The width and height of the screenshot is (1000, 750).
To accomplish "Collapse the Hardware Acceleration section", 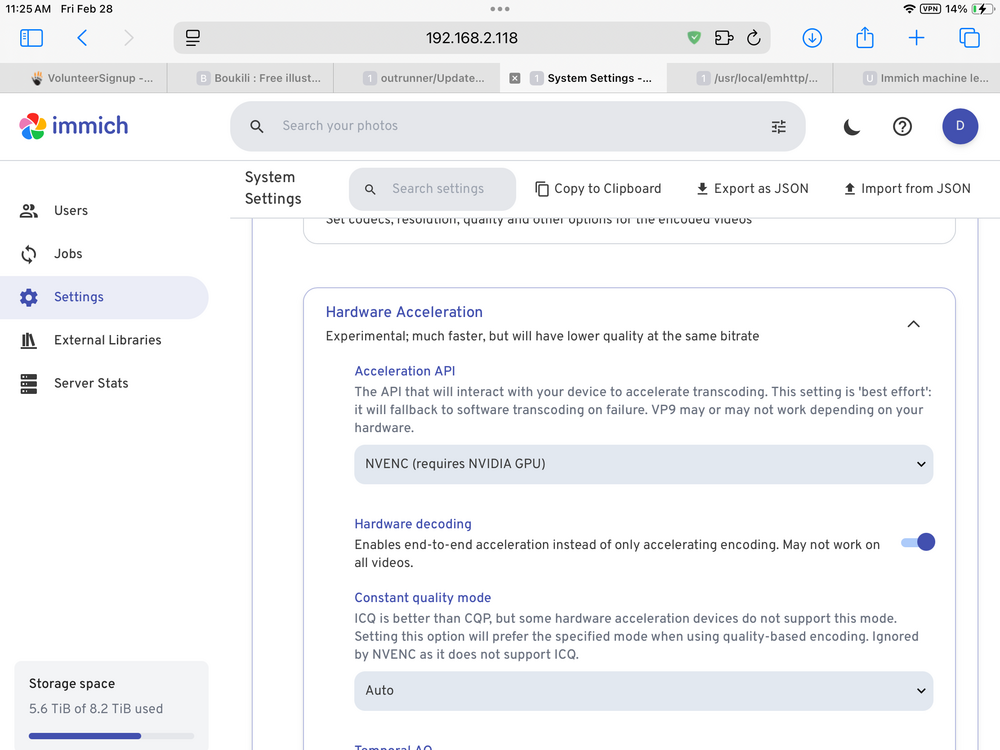I will click(x=913, y=324).
